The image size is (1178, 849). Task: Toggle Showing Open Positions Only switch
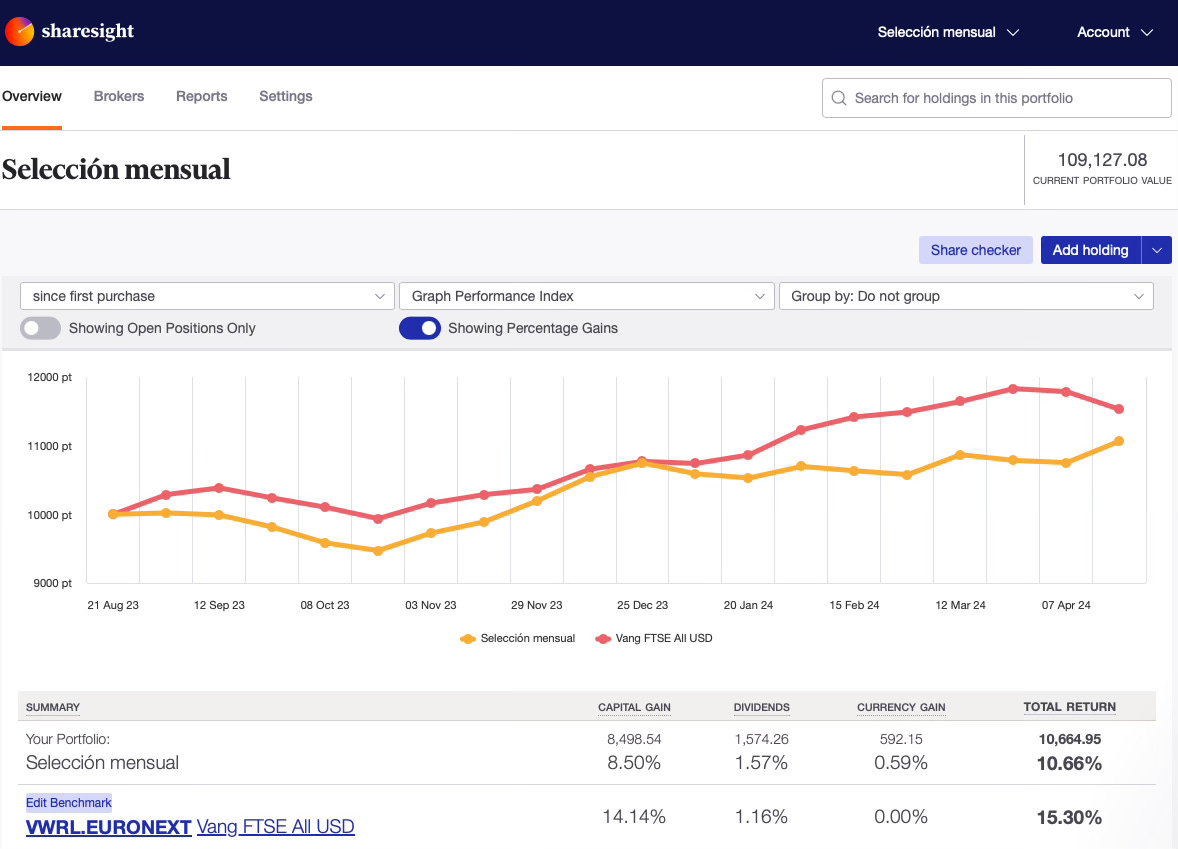[41, 328]
